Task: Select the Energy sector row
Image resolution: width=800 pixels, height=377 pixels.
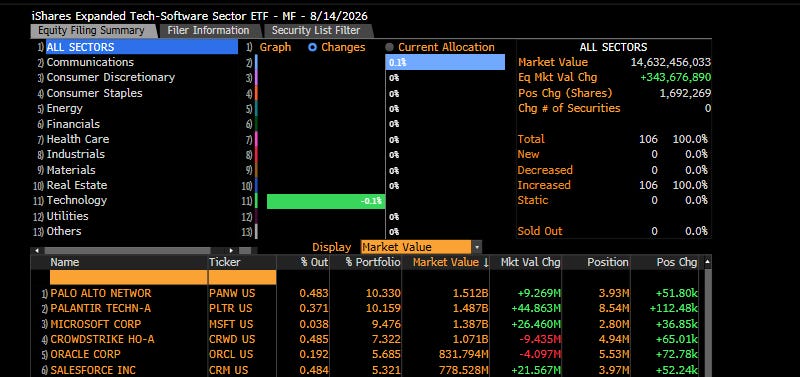Action: tap(64, 109)
